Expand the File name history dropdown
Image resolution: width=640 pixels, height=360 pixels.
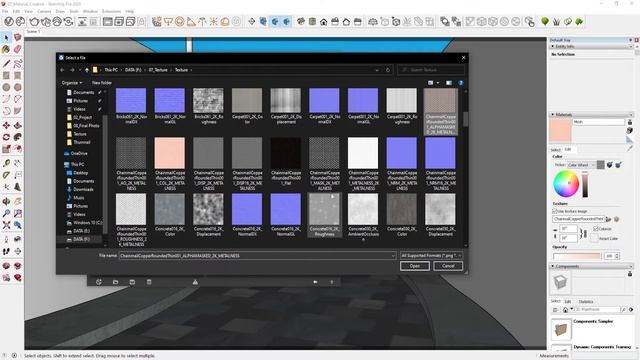click(x=393, y=256)
